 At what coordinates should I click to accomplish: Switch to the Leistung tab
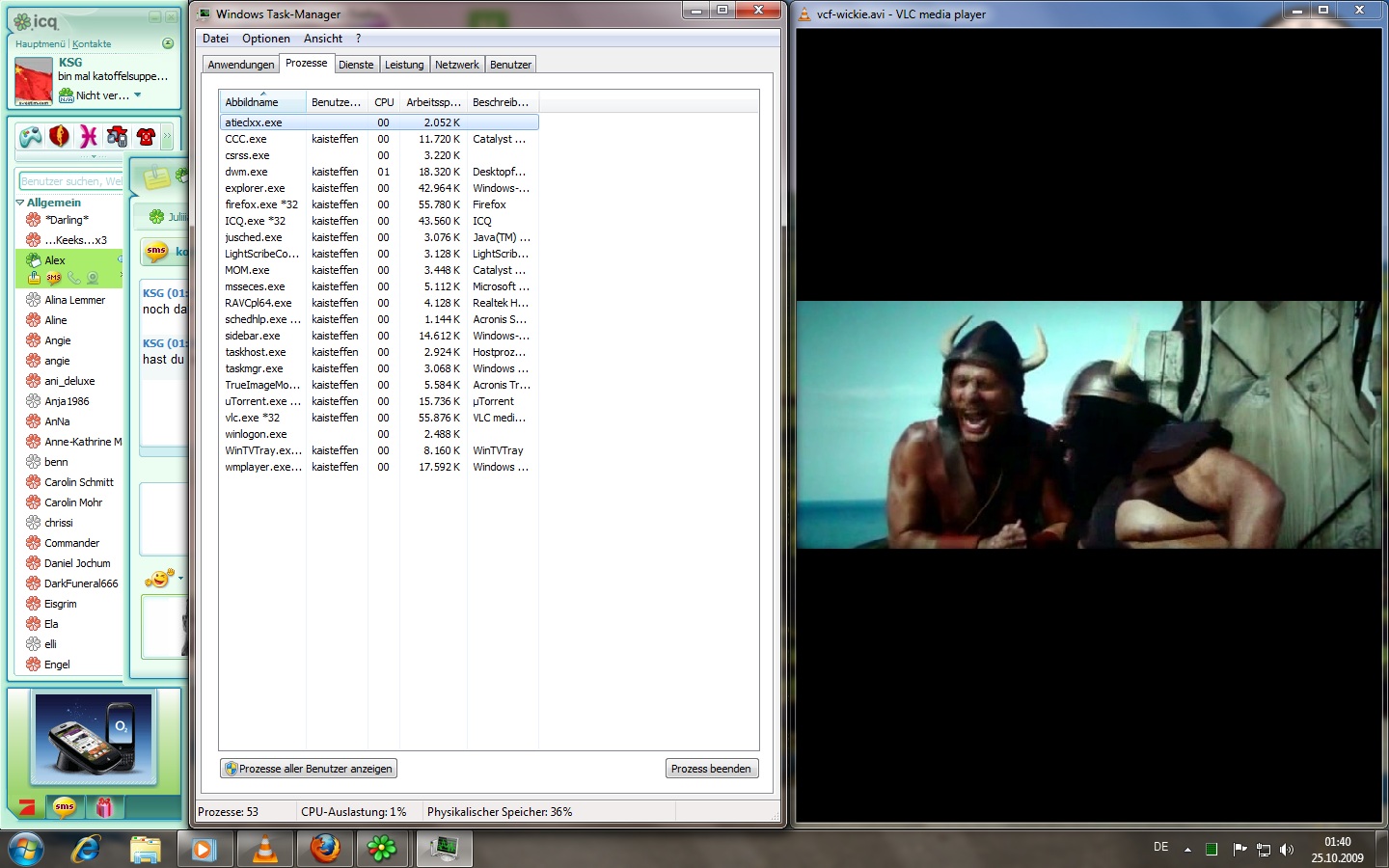point(404,65)
